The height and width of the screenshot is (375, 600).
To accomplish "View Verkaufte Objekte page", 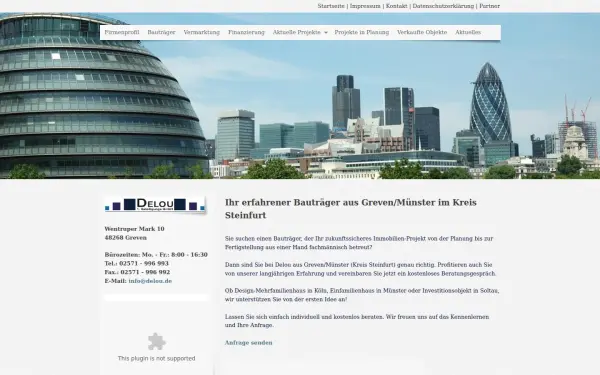I will 422,33.
